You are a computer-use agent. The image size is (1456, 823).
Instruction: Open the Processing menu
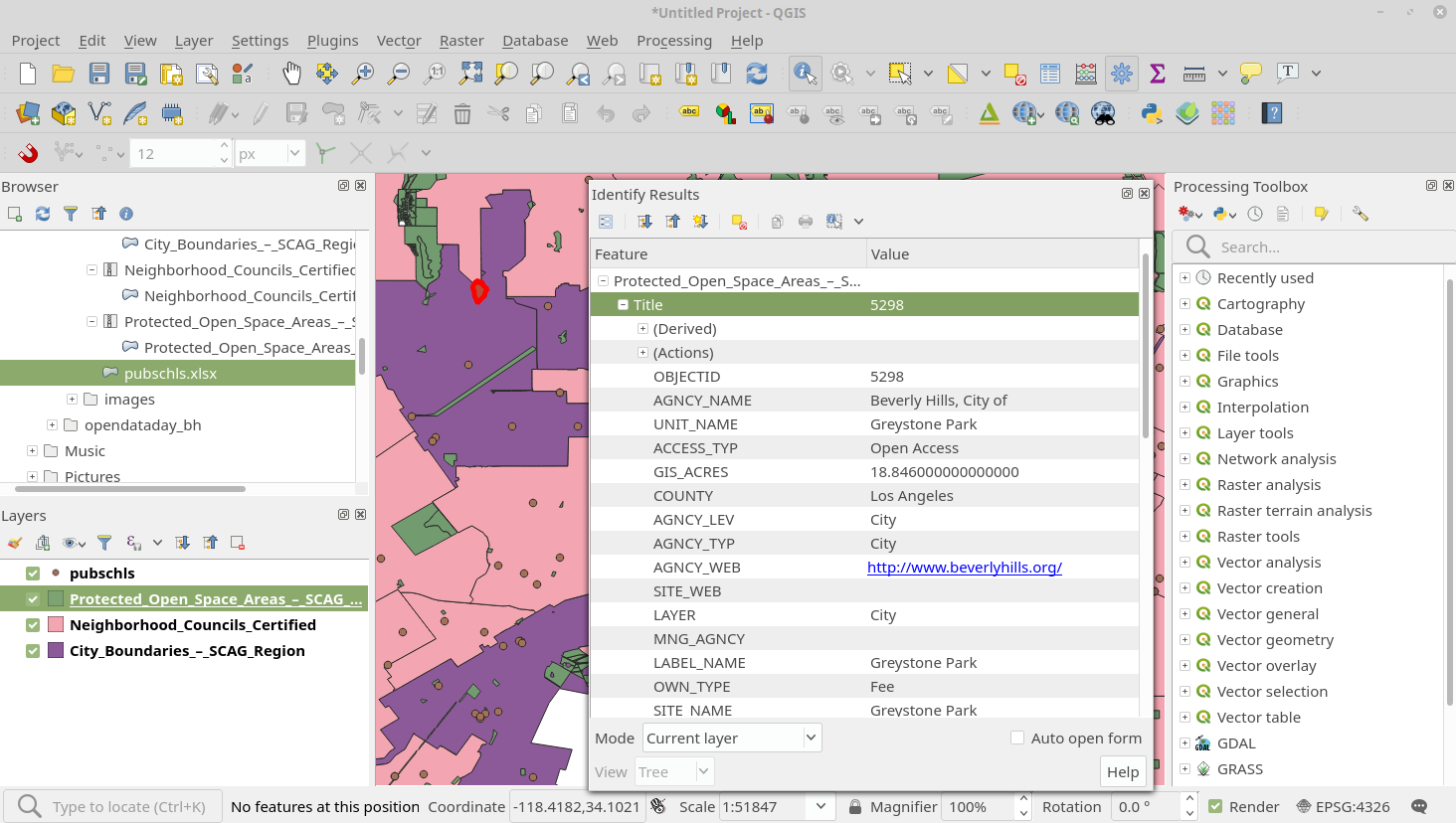click(x=674, y=41)
